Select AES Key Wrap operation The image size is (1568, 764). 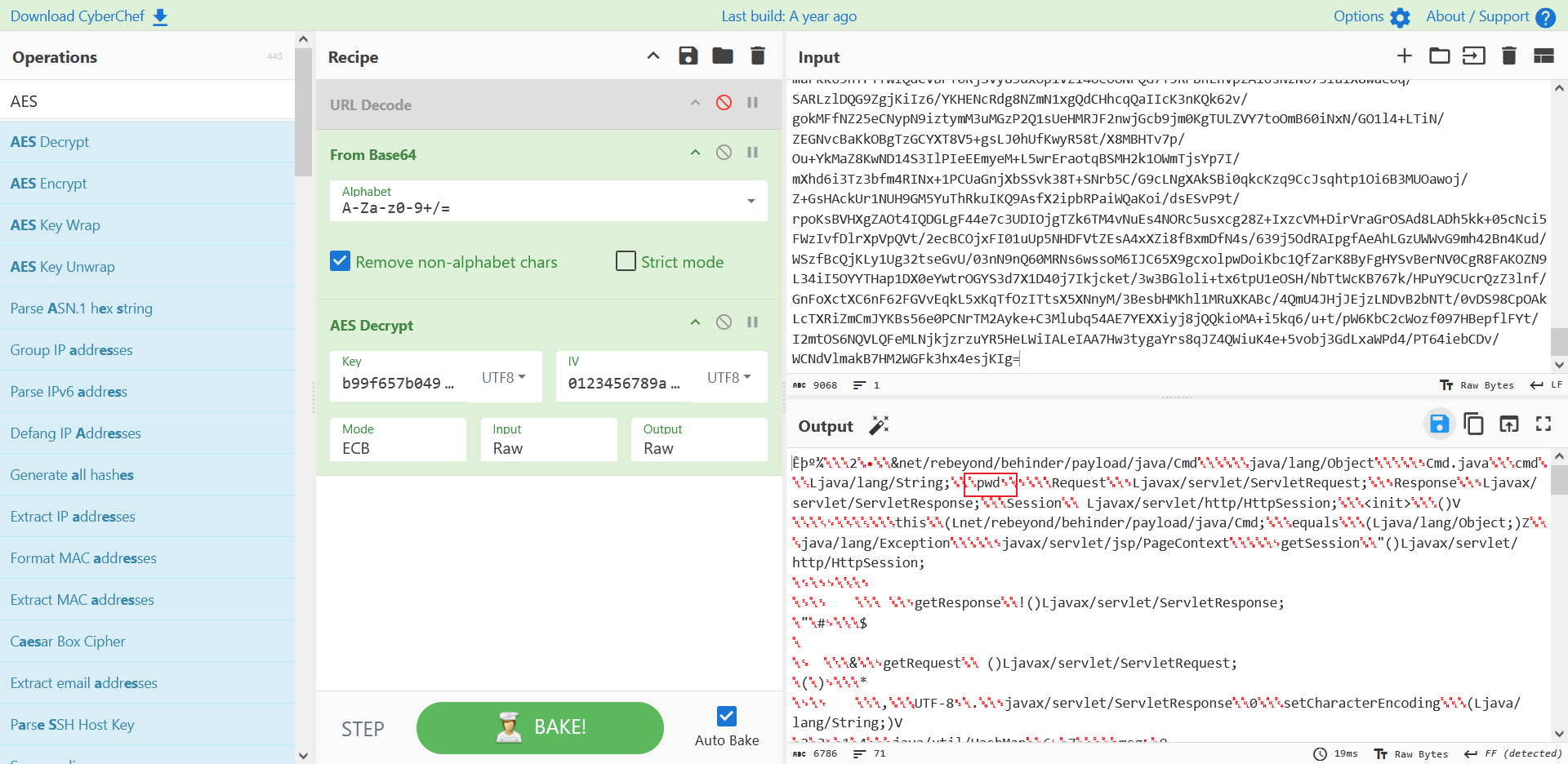click(147, 225)
